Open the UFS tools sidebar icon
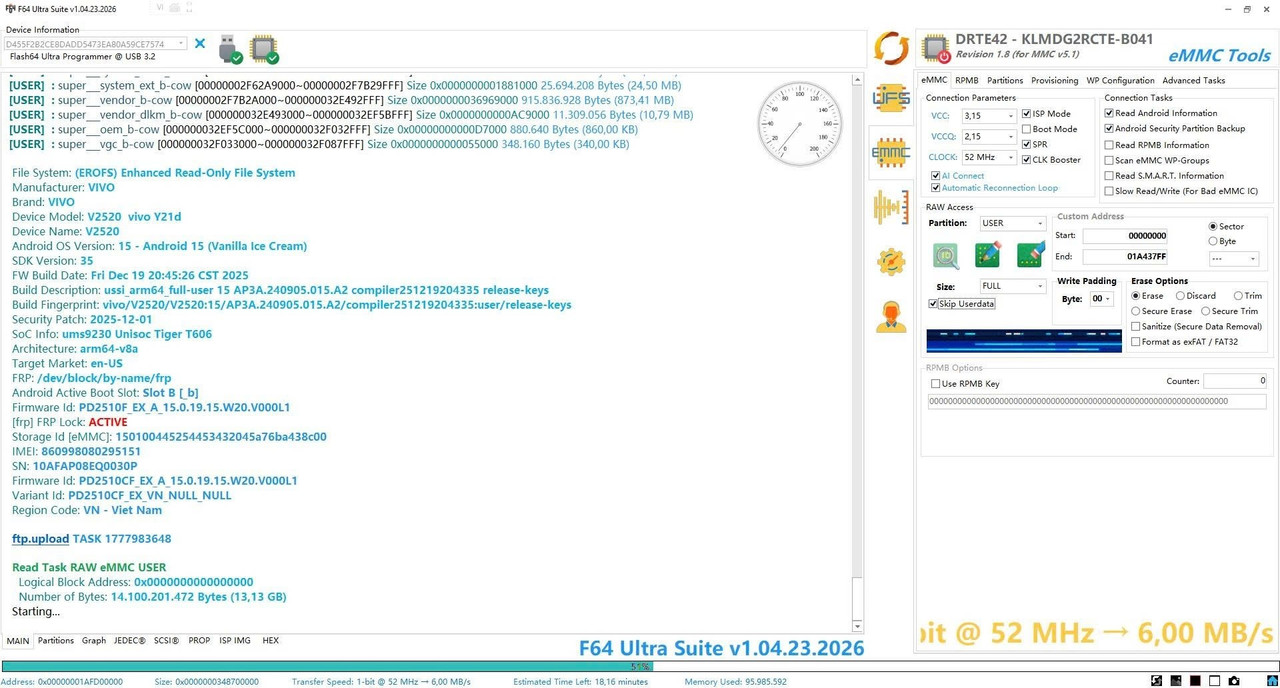This screenshot has height=688, width=1280. pos(891,98)
